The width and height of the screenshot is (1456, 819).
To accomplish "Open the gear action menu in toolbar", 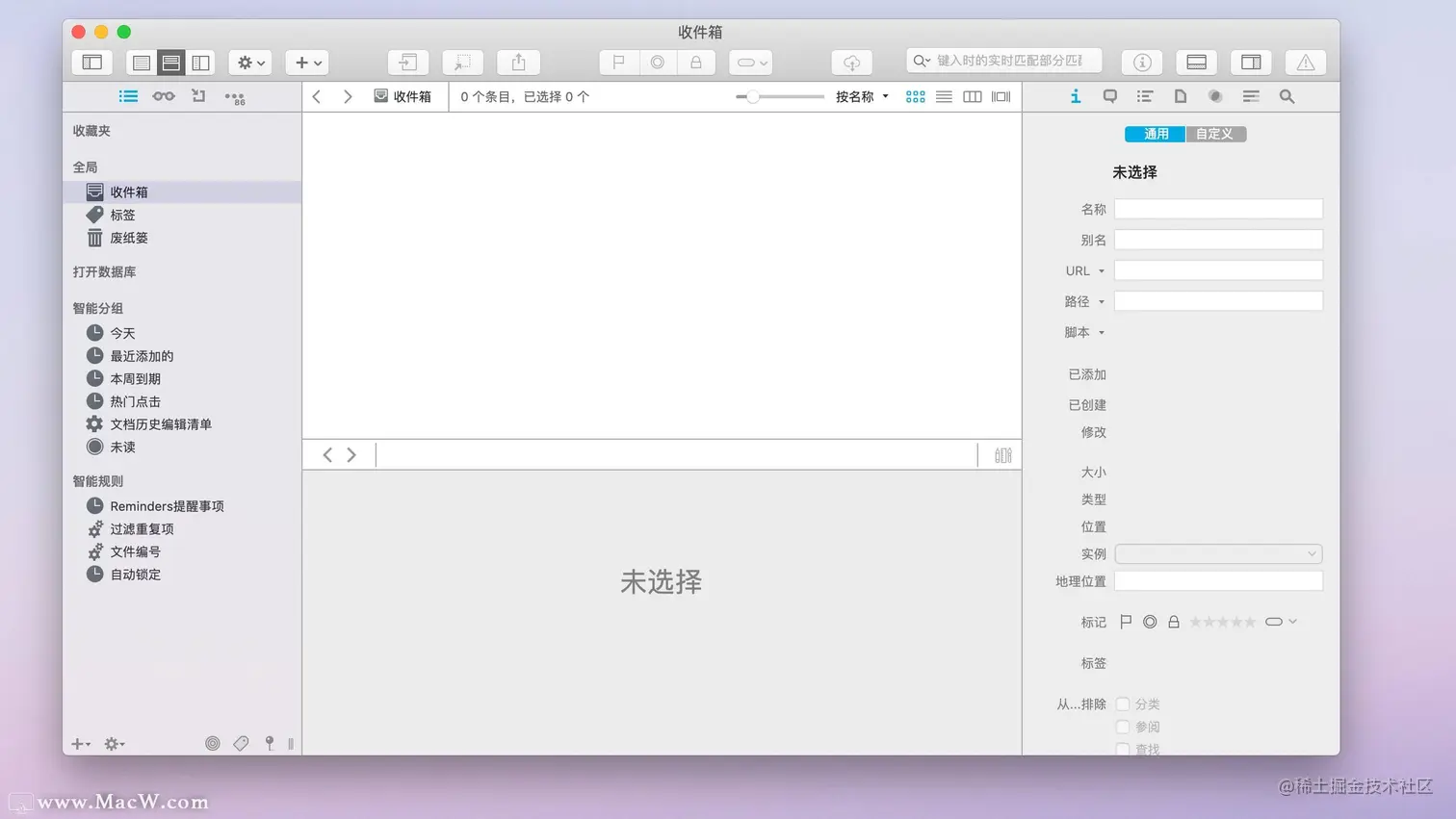I will pyautogui.click(x=251, y=63).
